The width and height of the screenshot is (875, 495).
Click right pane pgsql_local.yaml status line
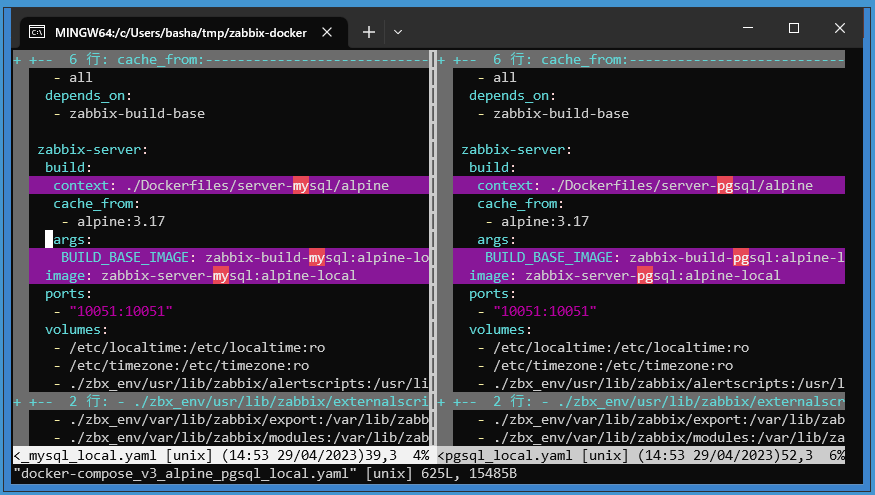point(641,455)
